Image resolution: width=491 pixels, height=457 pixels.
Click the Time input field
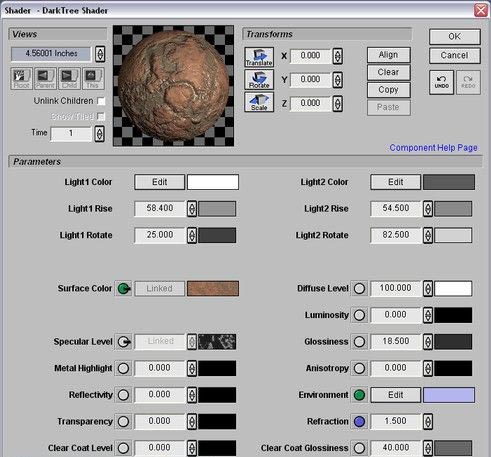(71, 134)
